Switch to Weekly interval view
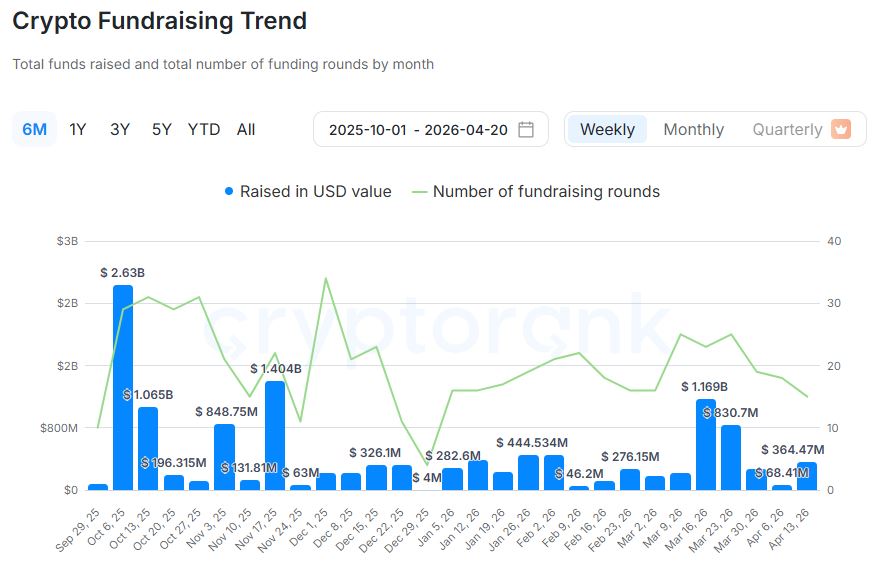The height and width of the screenshot is (567, 875). (x=607, y=129)
